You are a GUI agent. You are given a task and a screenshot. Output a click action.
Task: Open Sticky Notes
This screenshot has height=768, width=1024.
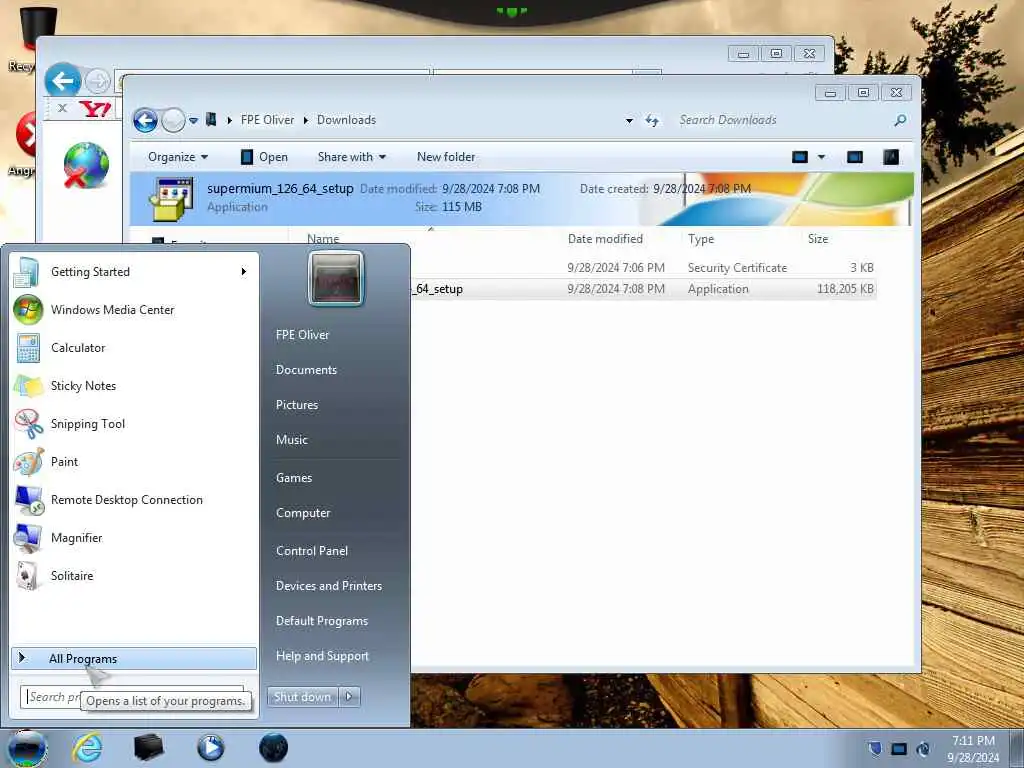pyautogui.click(x=133, y=385)
